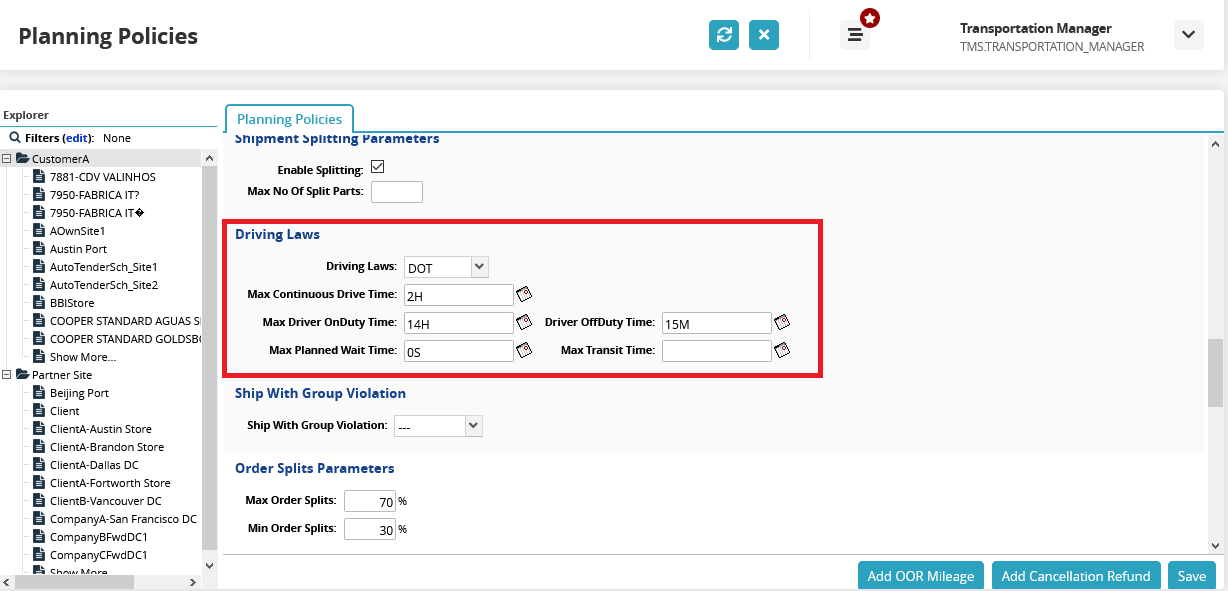Open duration picker for Max Transit Time

point(782,350)
